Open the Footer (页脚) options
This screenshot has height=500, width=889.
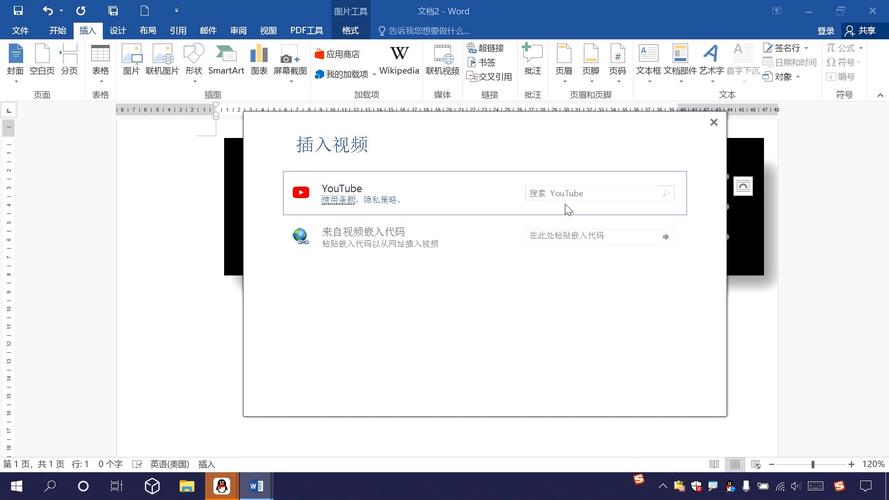pos(590,61)
